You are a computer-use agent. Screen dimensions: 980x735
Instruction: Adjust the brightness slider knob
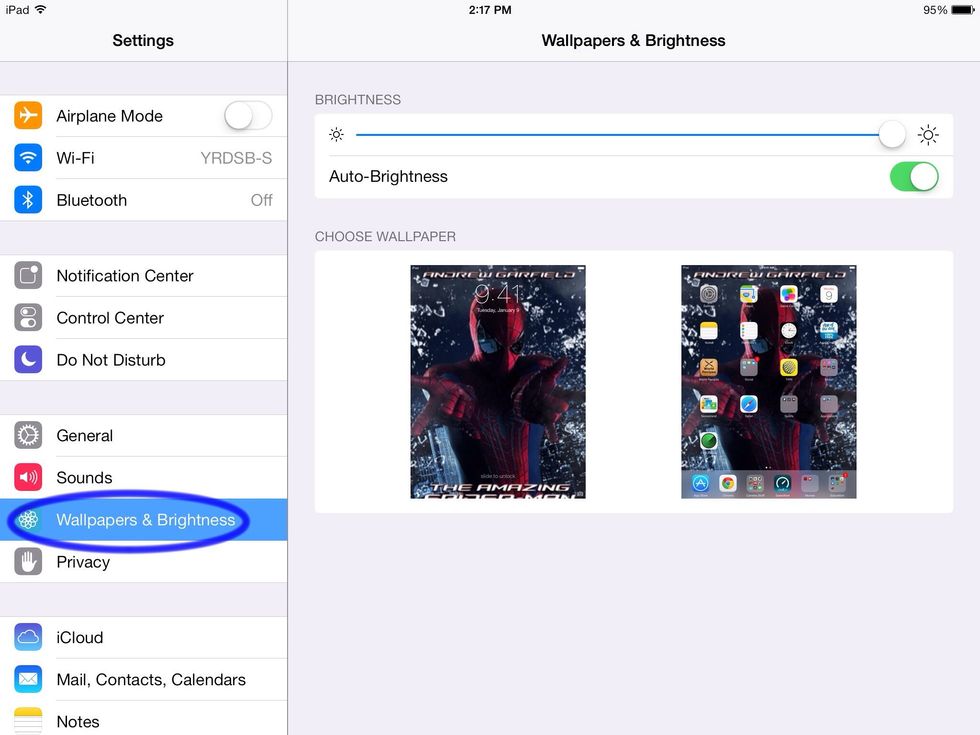pos(890,133)
